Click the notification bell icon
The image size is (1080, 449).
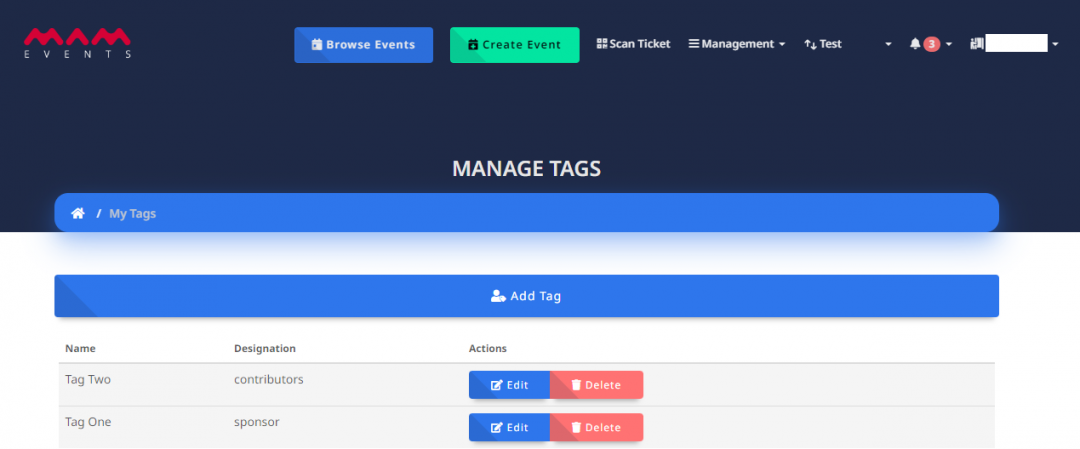point(915,44)
